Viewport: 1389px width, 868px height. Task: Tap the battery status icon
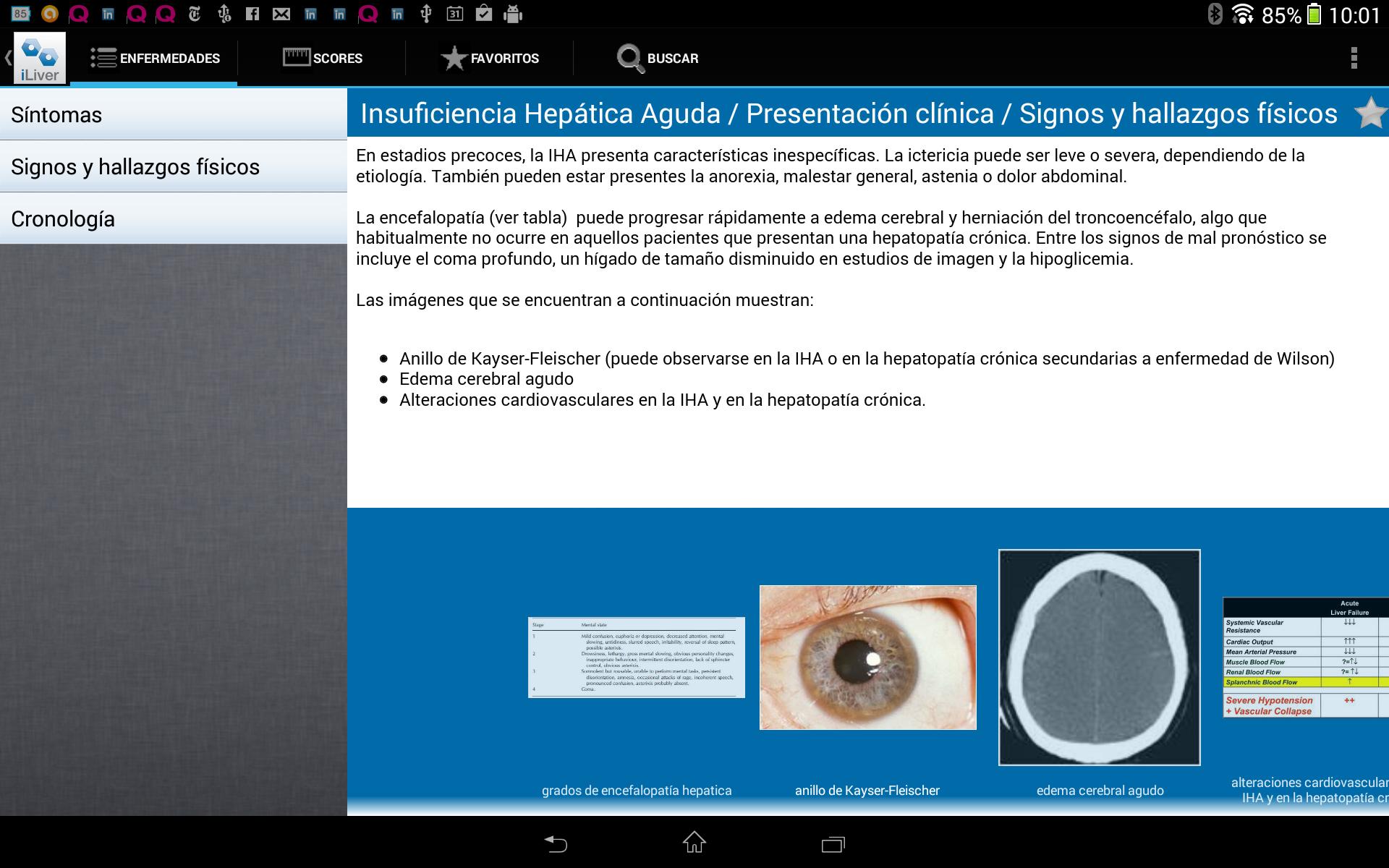(x=1314, y=14)
